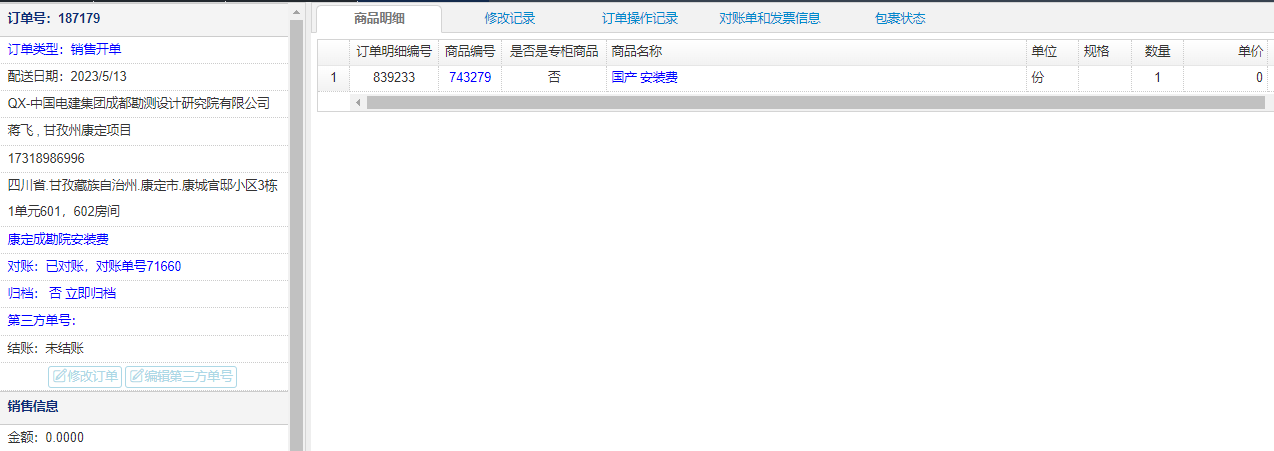Click the QX-中国电建集团 company name
Viewport: 1274px width, 451px height.
pyautogui.click(x=139, y=103)
